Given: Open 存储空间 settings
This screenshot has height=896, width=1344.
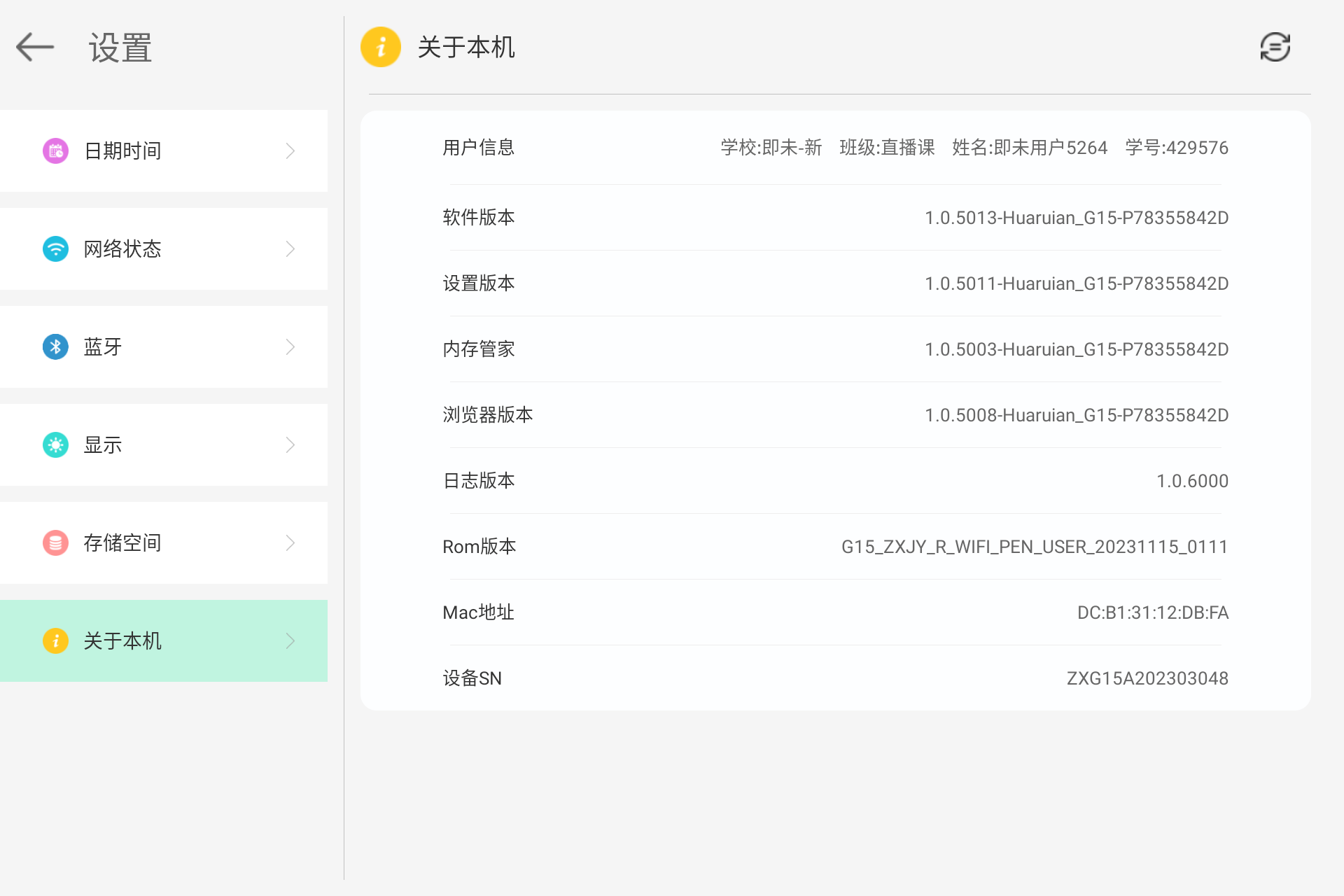Looking at the screenshot, I should click(164, 542).
